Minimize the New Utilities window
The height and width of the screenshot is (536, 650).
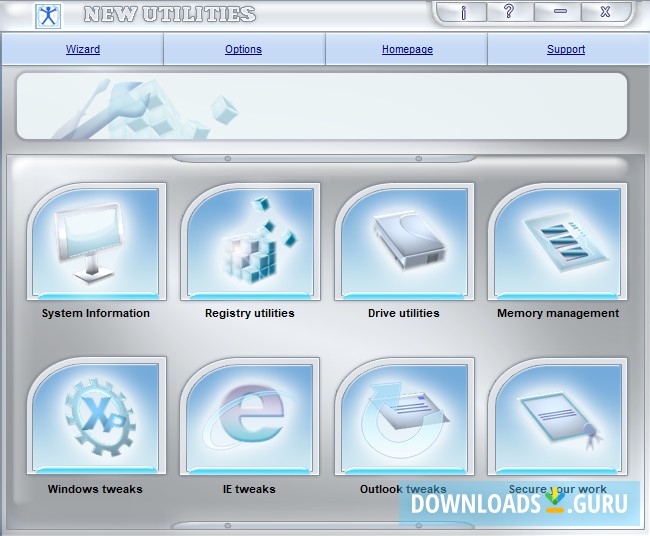[x=558, y=12]
